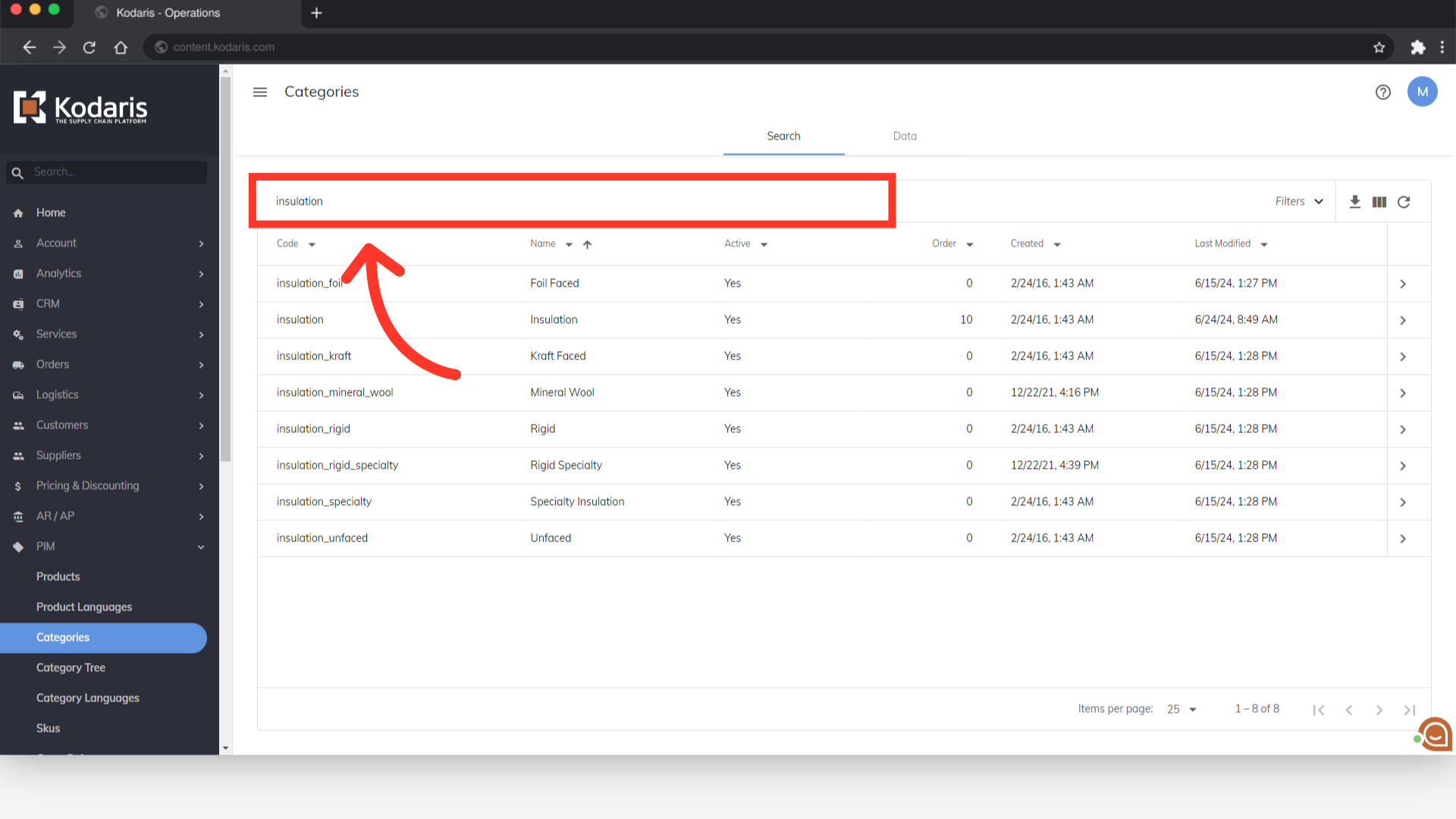Bookmark page with star icon

[1379, 47]
